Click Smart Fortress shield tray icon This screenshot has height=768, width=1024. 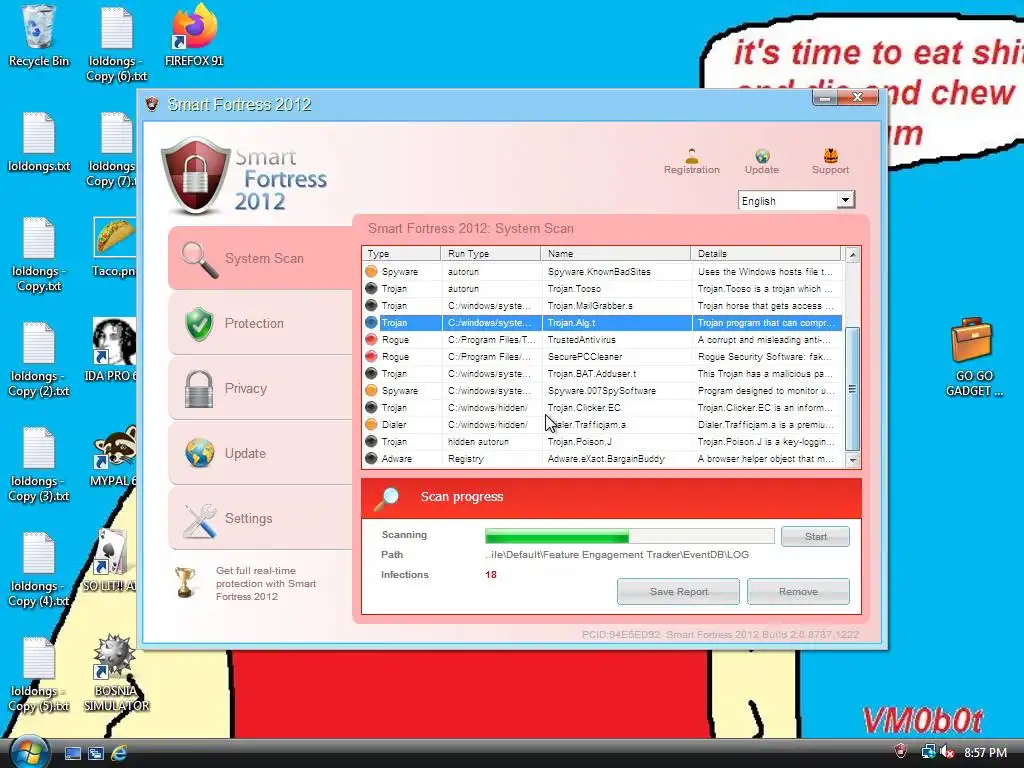901,752
